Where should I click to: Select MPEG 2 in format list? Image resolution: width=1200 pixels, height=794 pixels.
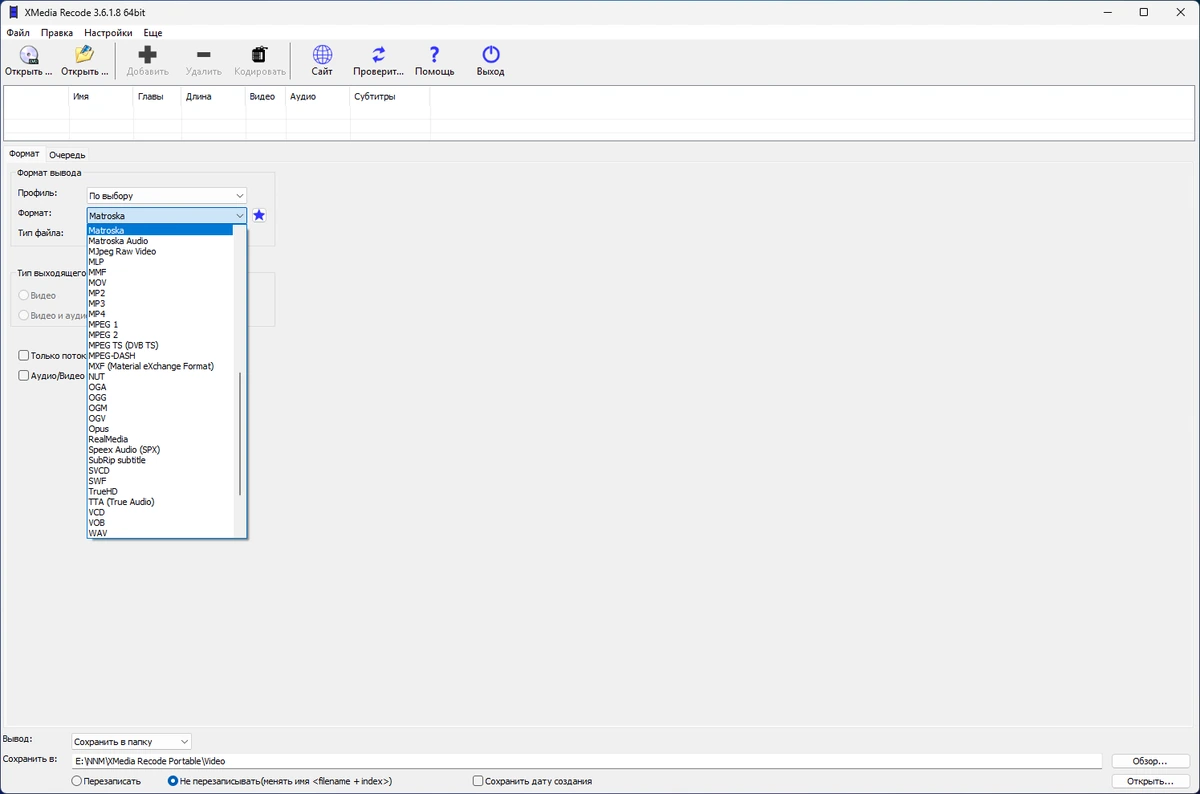[x=160, y=335]
